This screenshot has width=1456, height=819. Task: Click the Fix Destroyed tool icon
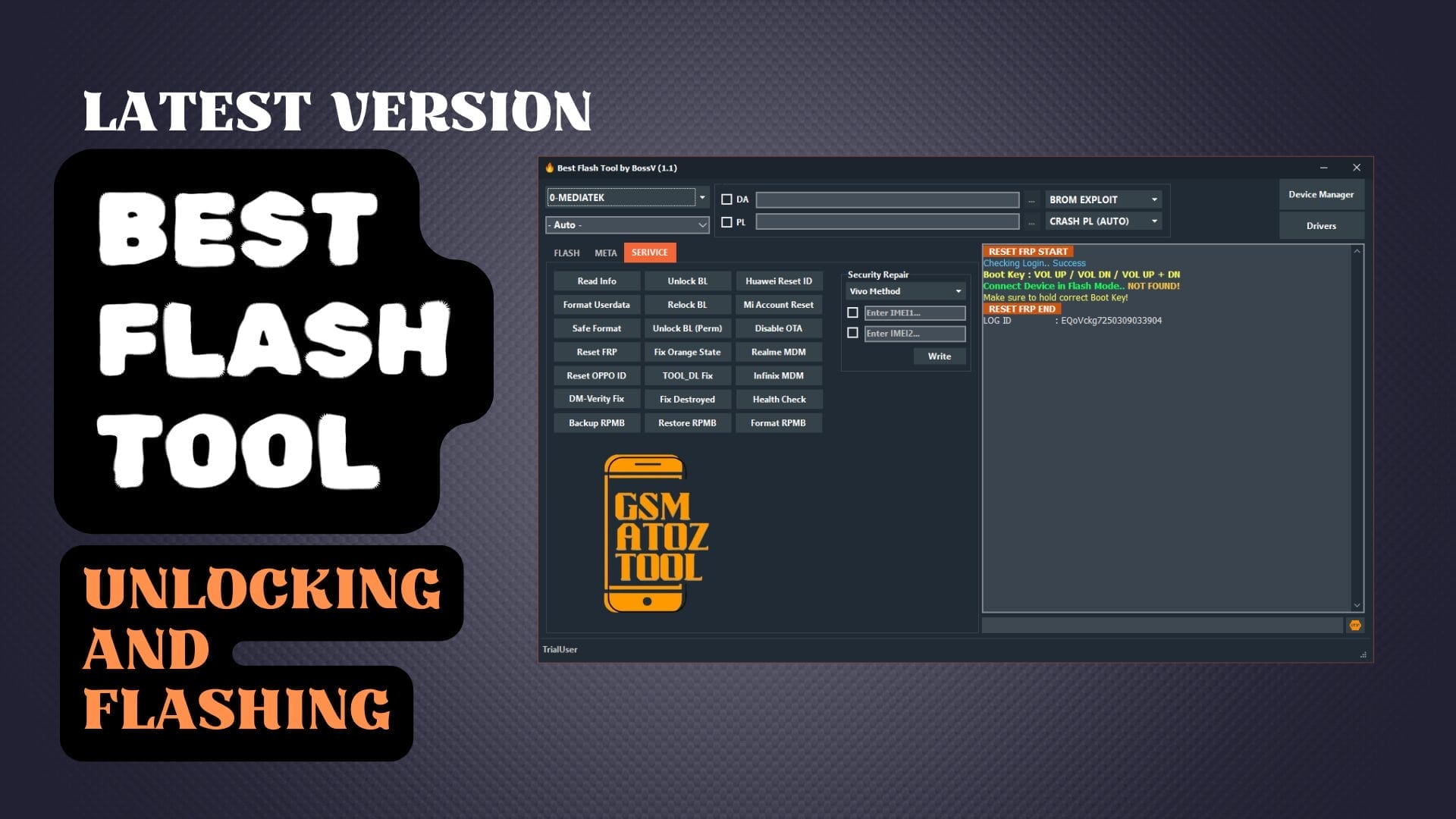[687, 398]
